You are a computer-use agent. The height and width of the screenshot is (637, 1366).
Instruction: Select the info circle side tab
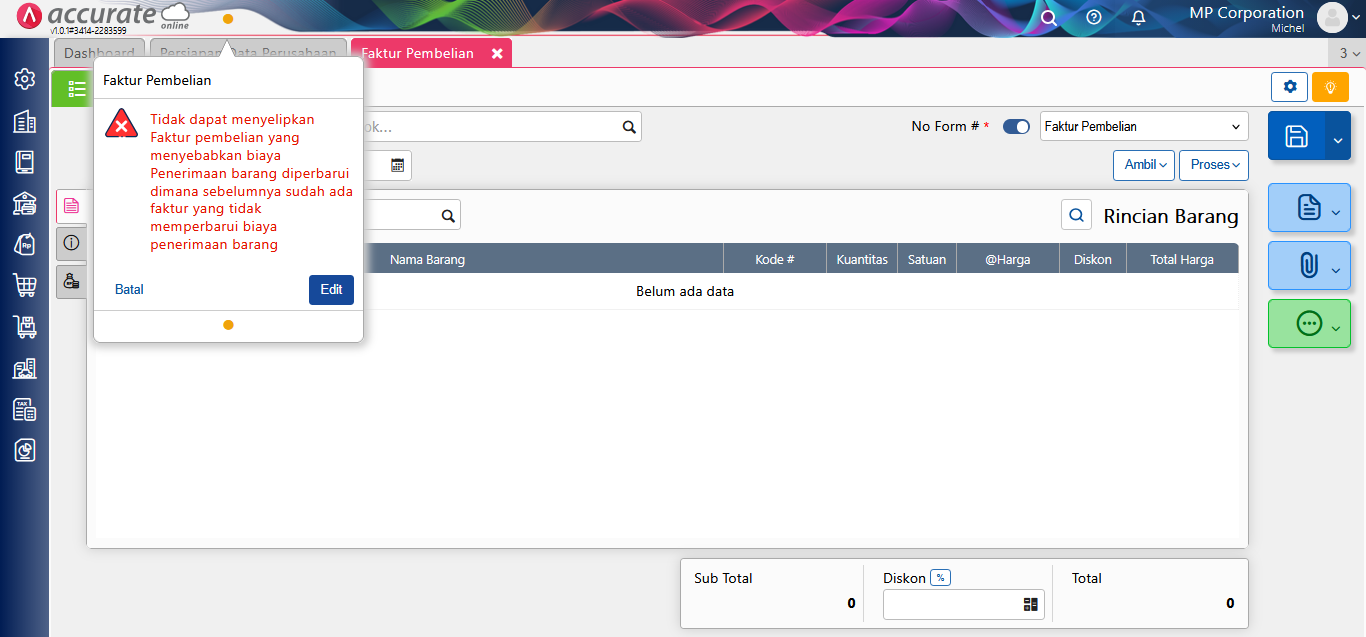tap(71, 243)
